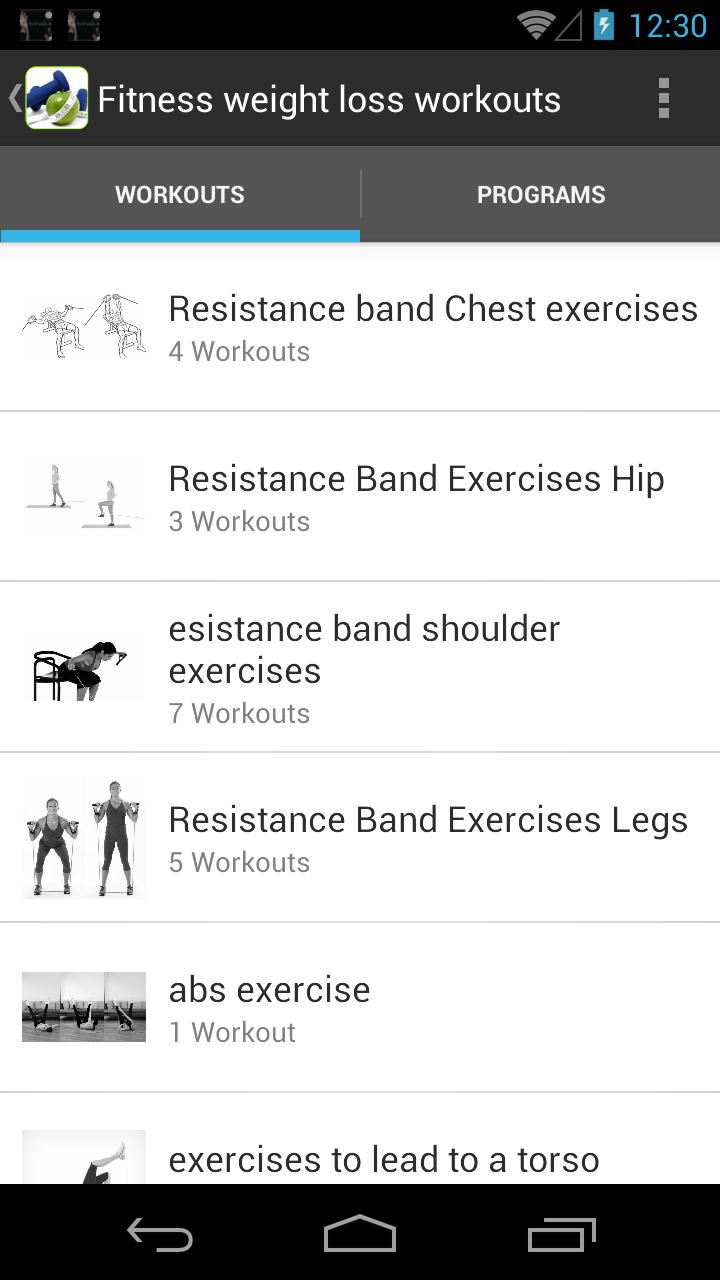Select the WORKOUTS tab
The width and height of the screenshot is (720, 1280).
point(180,194)
